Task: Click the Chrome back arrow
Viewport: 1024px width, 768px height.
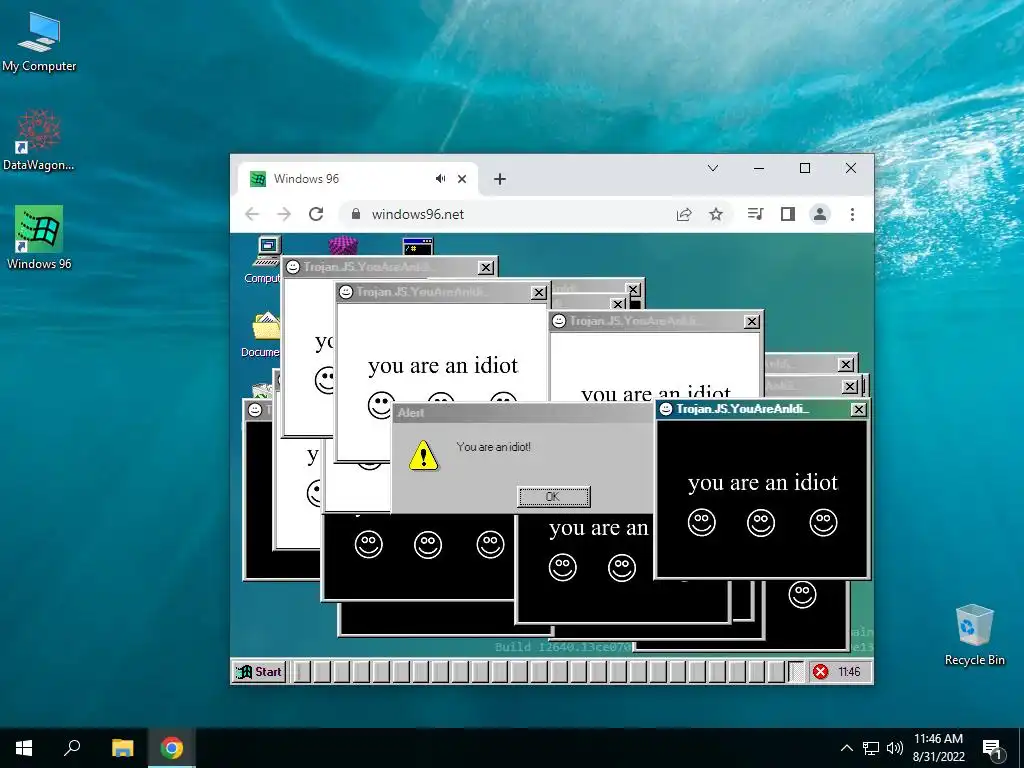Action: [252, 214]
